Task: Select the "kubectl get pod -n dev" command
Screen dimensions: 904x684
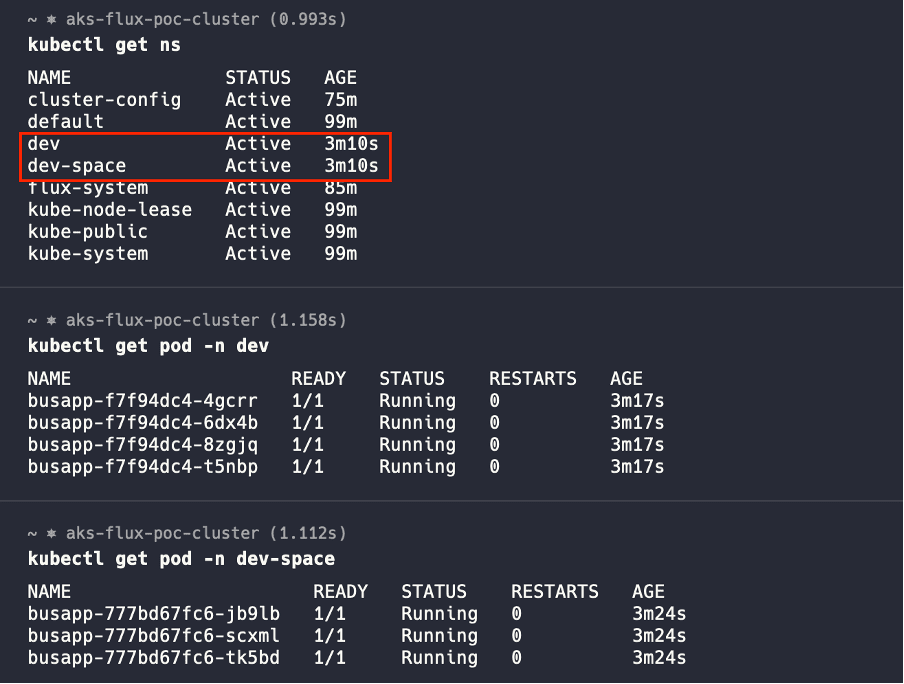Action: (148, 346)
